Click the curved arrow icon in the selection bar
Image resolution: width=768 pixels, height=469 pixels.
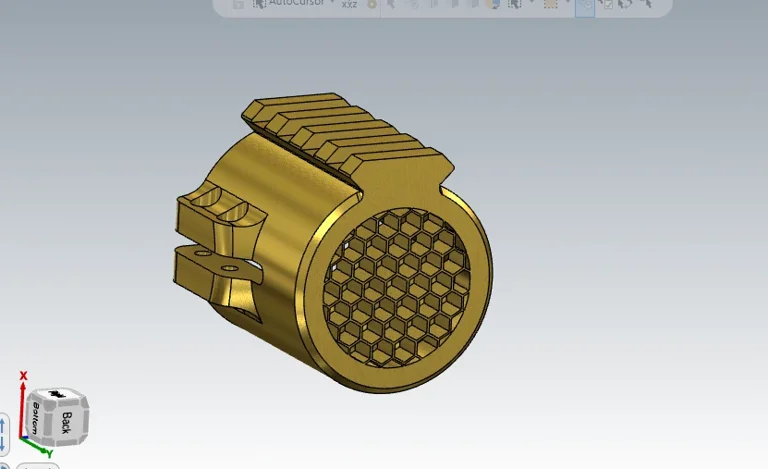[625, 4]
